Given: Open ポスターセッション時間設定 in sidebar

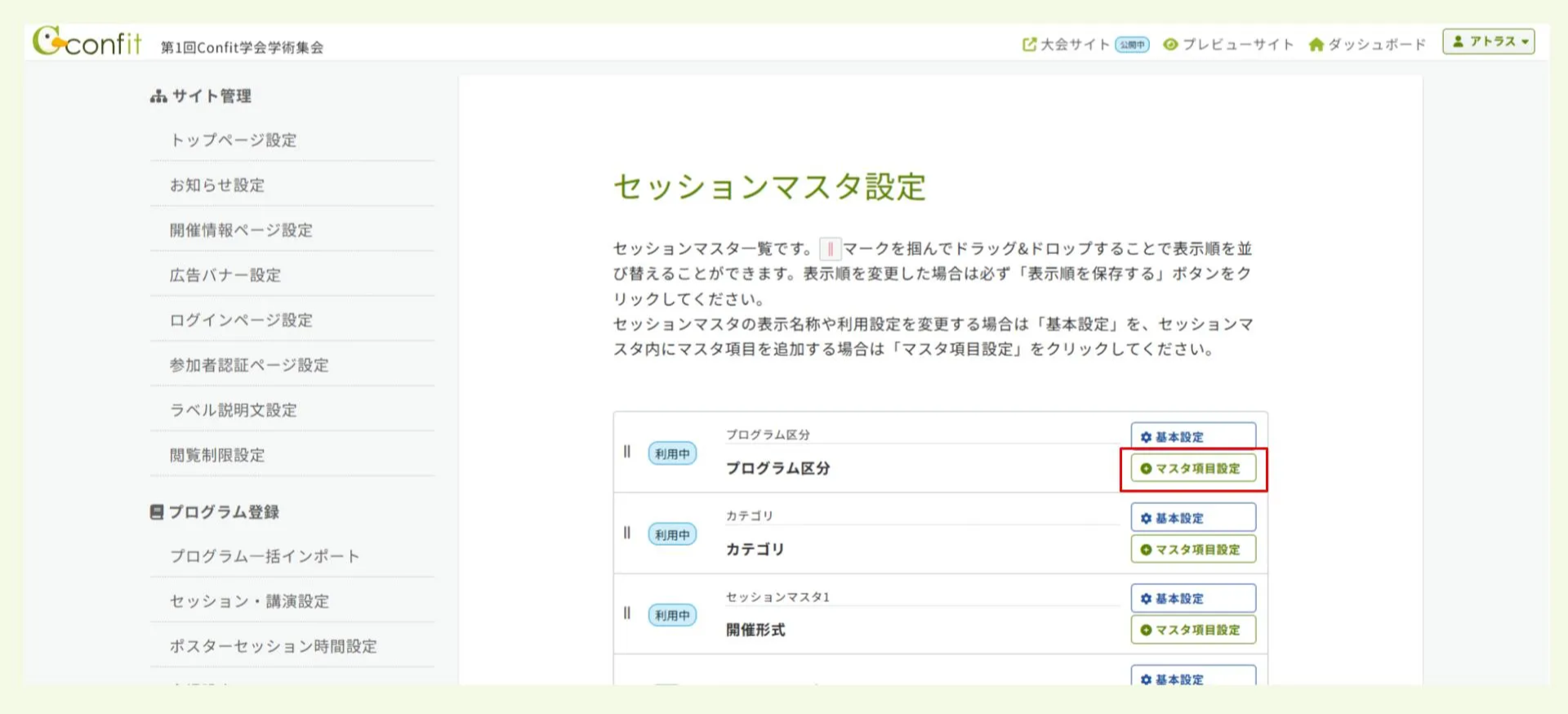Looking at the screenshot, I should (x=273, y=645).
